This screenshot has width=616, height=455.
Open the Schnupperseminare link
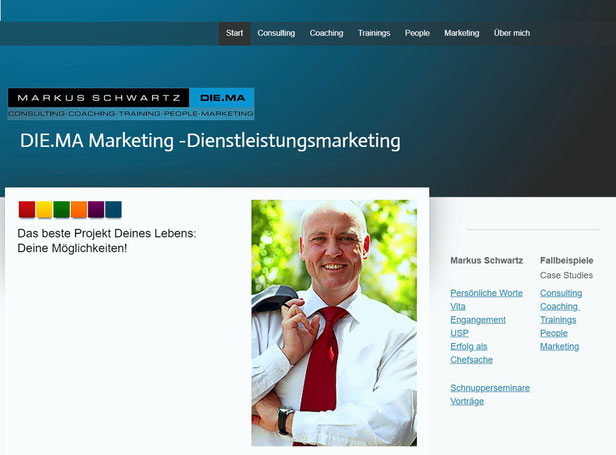pos(490,388)
